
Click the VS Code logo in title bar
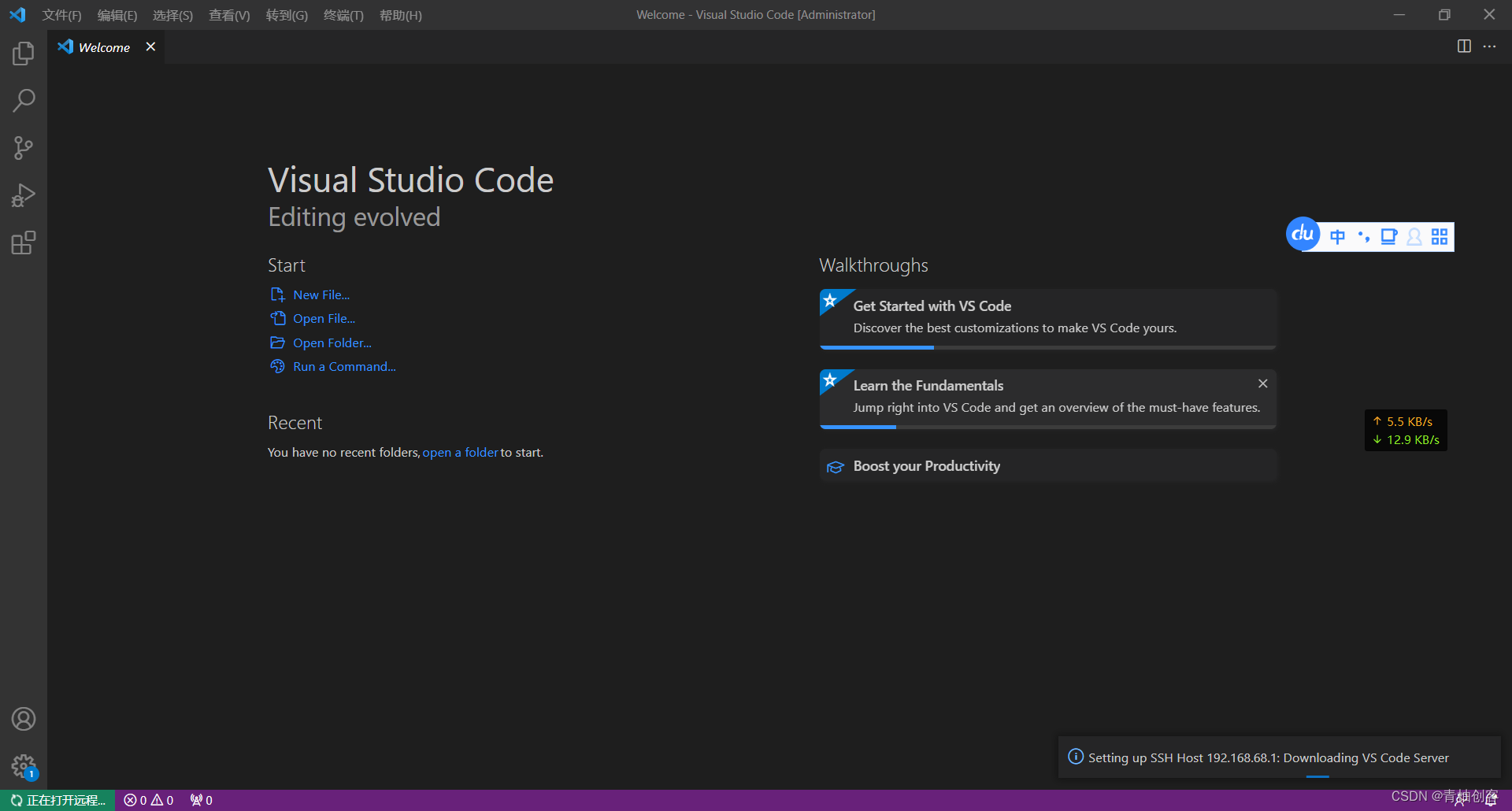(17, 15)
